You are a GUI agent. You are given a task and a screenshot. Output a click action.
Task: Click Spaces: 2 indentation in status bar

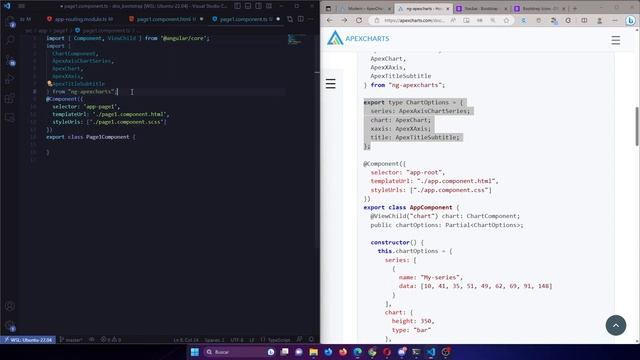214,340
